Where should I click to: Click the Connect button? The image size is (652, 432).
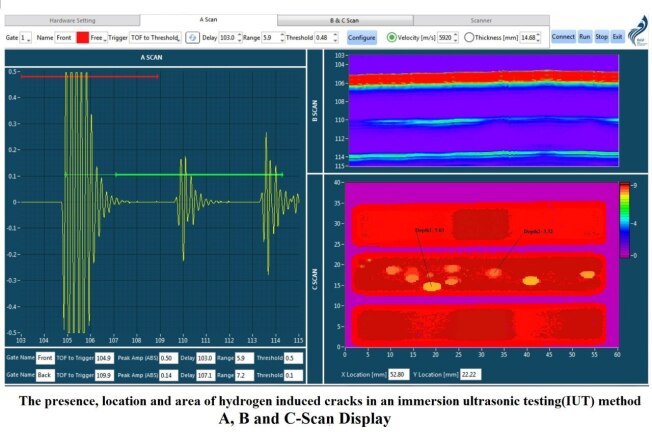click(x=563, y=37)
